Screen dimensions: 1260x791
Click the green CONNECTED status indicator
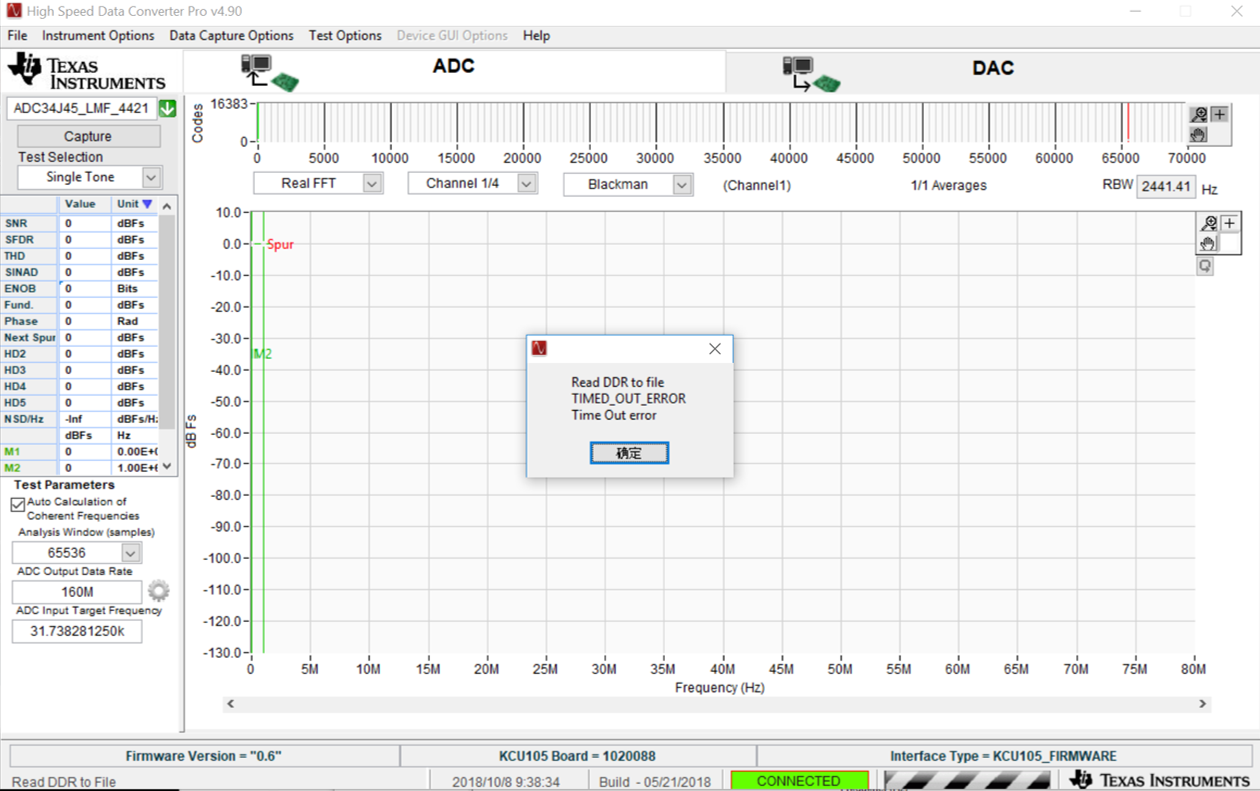799,781
